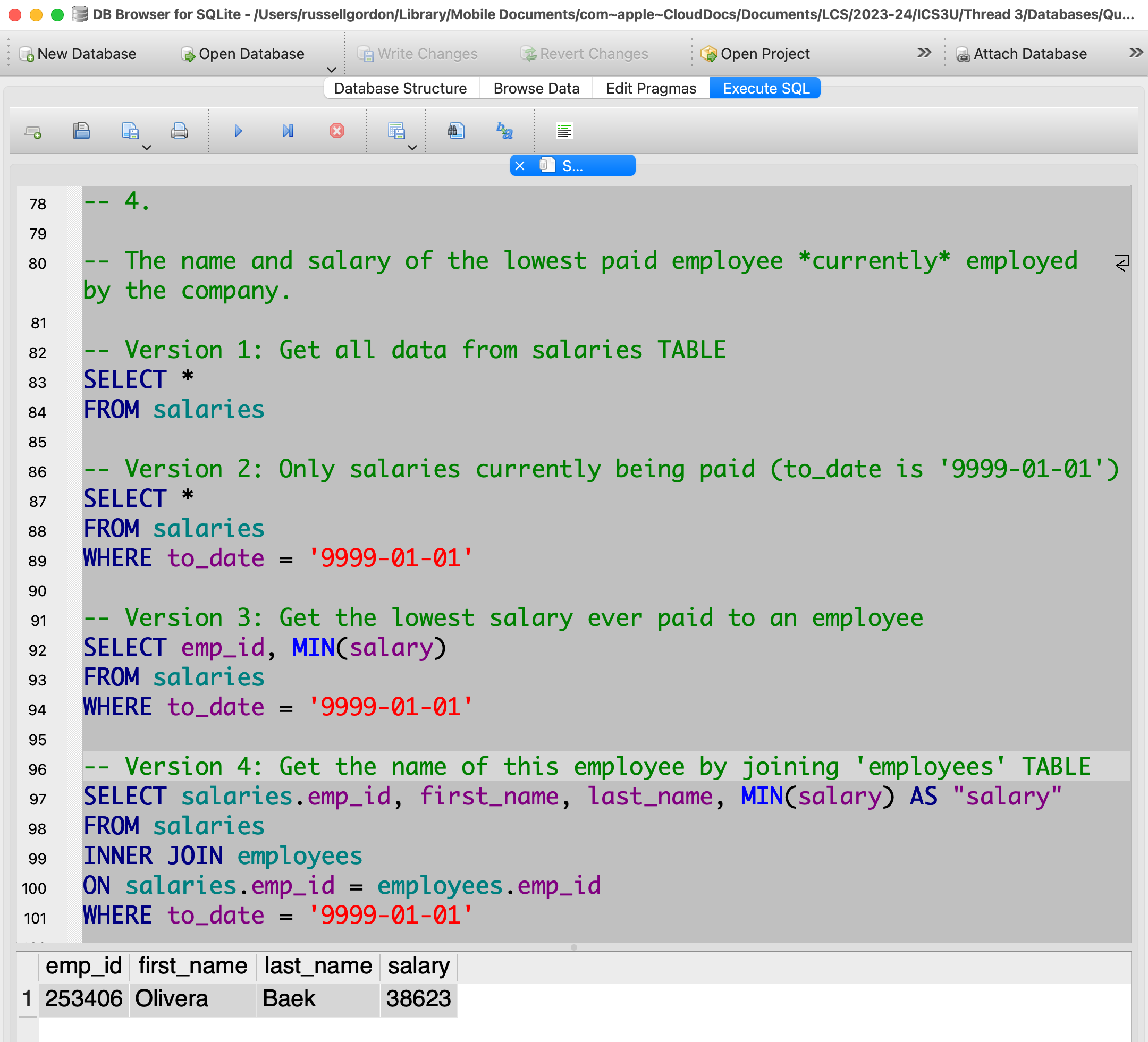
Task: Expand the main toolbar overflow chevron below Open Database
Action: 332,70
